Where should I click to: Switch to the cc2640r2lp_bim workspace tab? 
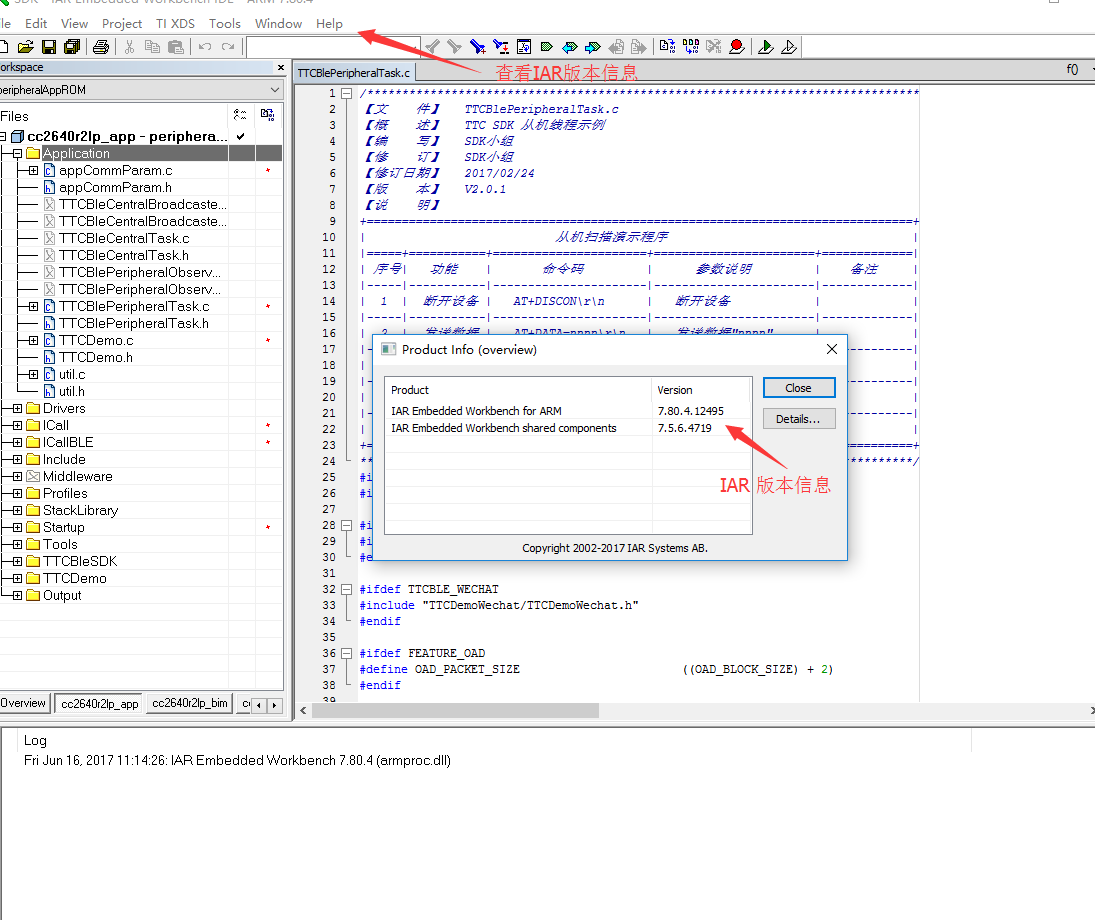tap(190, 703)
